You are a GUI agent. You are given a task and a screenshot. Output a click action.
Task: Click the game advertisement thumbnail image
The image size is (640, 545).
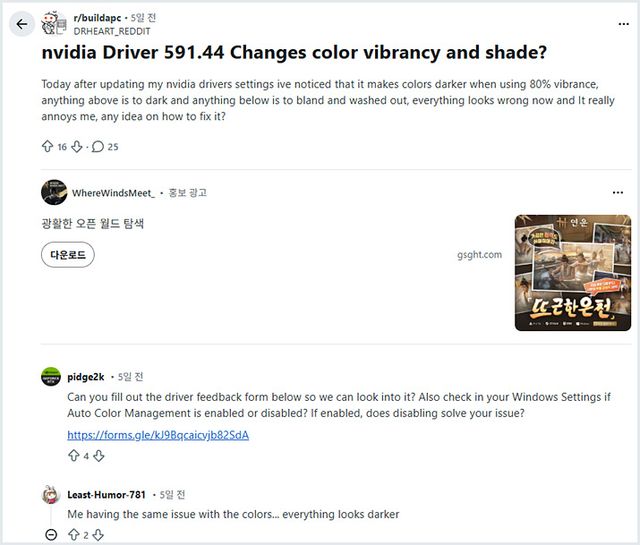pyautogui.click(x=573, y=273)
